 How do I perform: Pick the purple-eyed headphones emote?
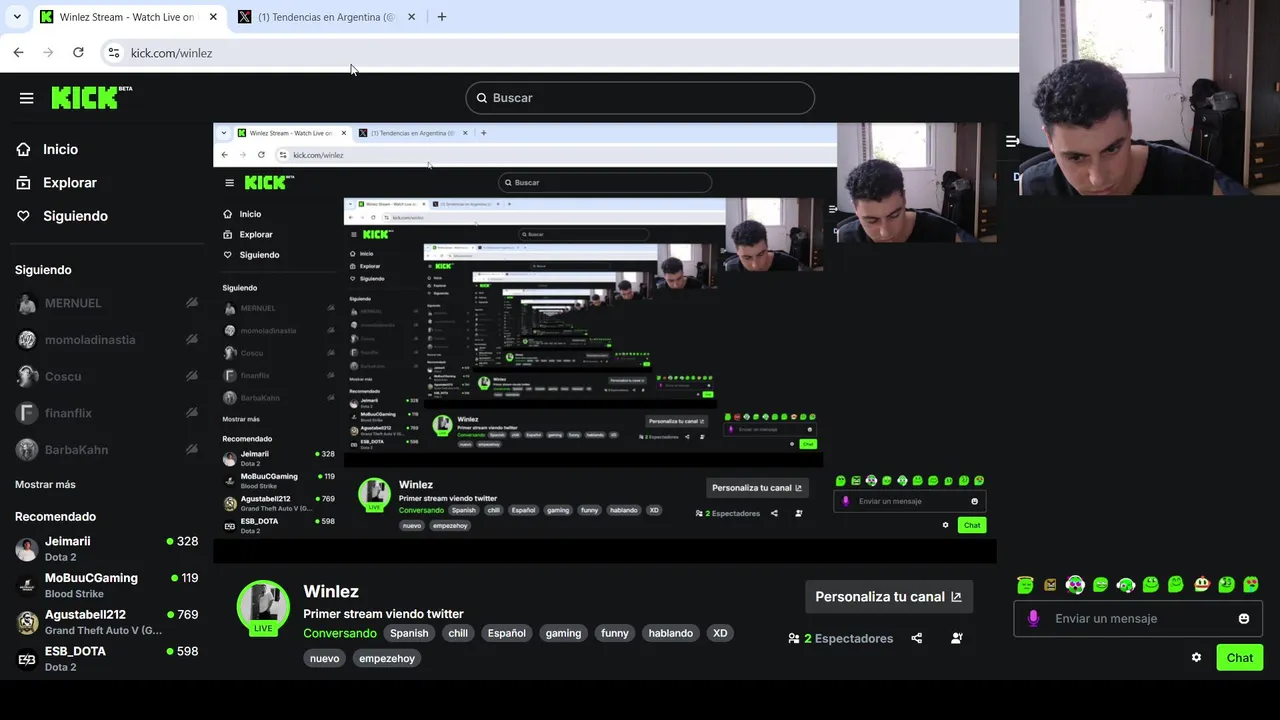[x=1075, y=585]
